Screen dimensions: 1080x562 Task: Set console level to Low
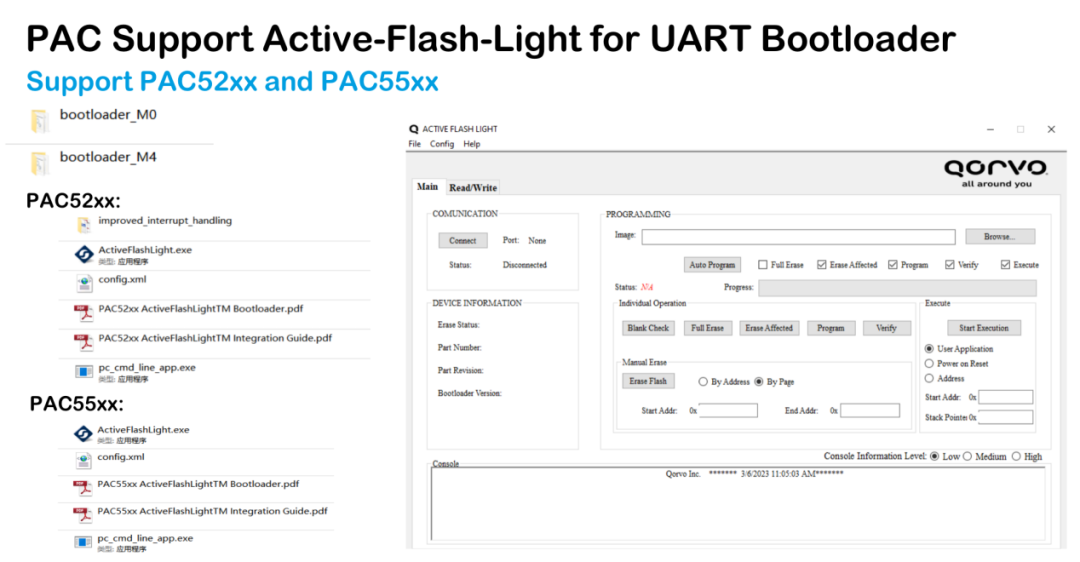(x=935, y=457)
